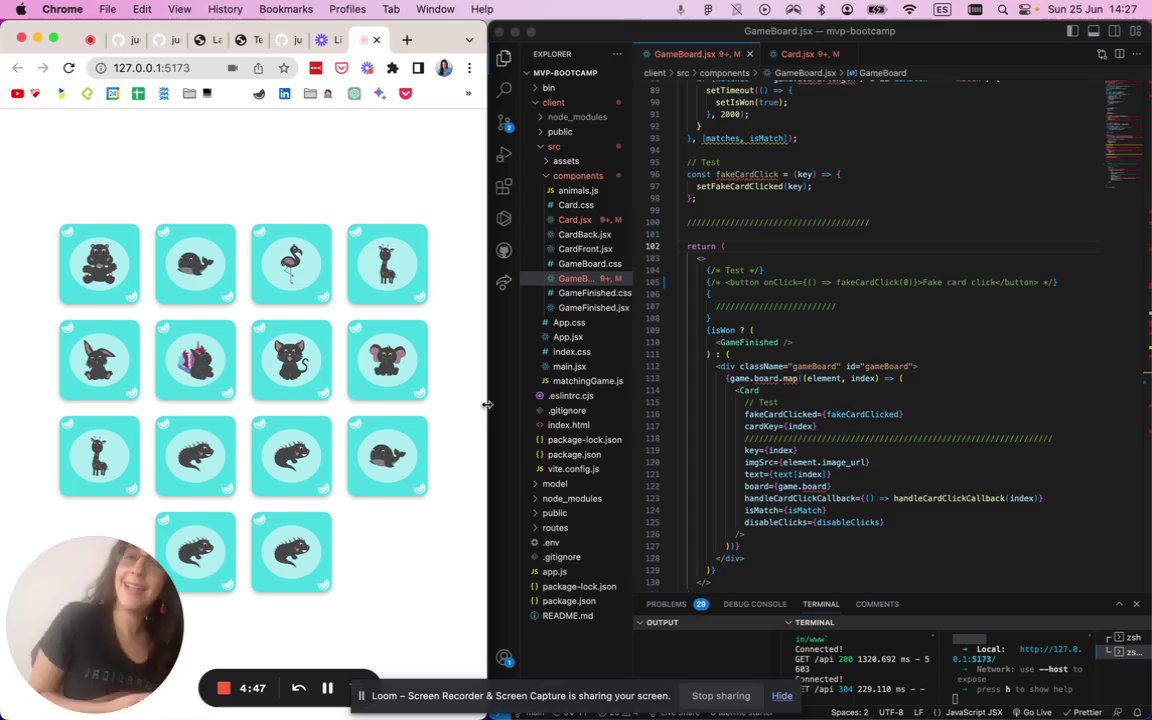This screenshot has width=1152, height=720.
Task: Toggle VS Code panel layout icon
Action: pos(1093,31)
